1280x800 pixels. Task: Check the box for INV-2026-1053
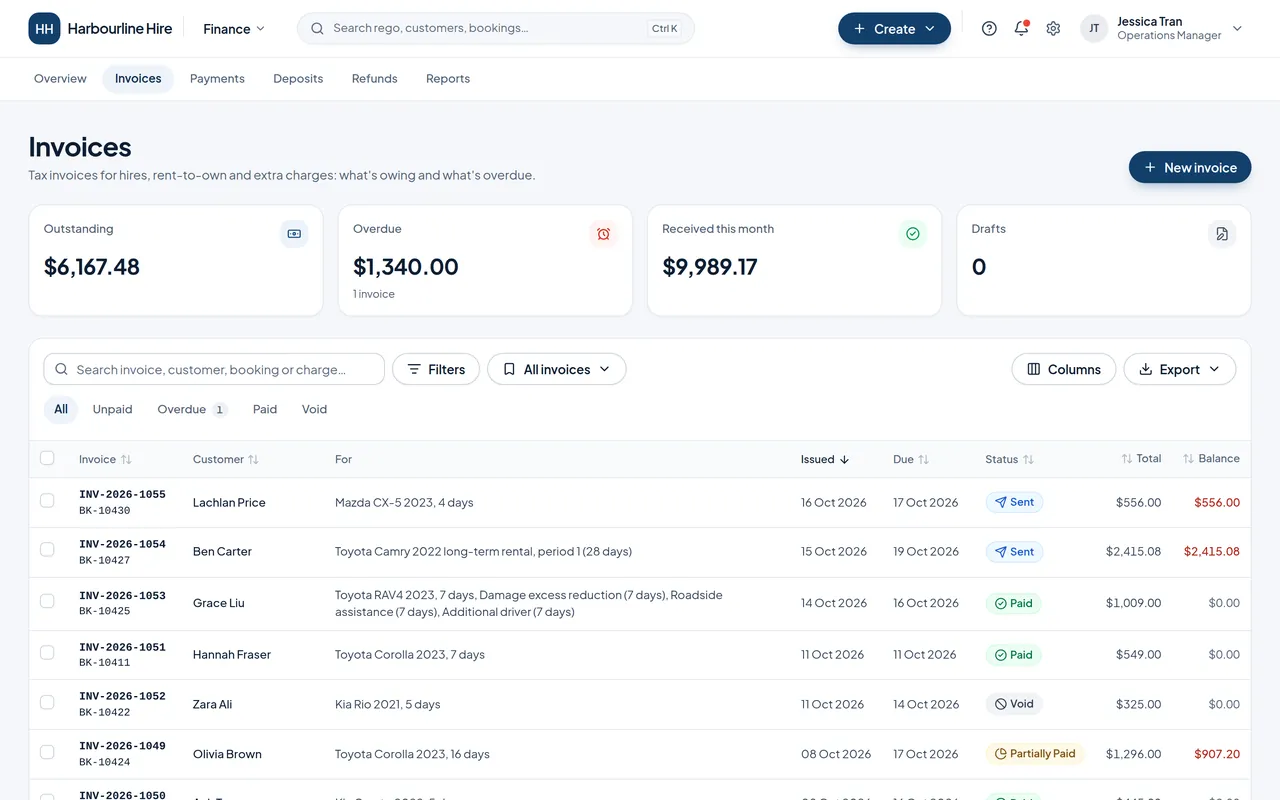(x=47, y=601)
